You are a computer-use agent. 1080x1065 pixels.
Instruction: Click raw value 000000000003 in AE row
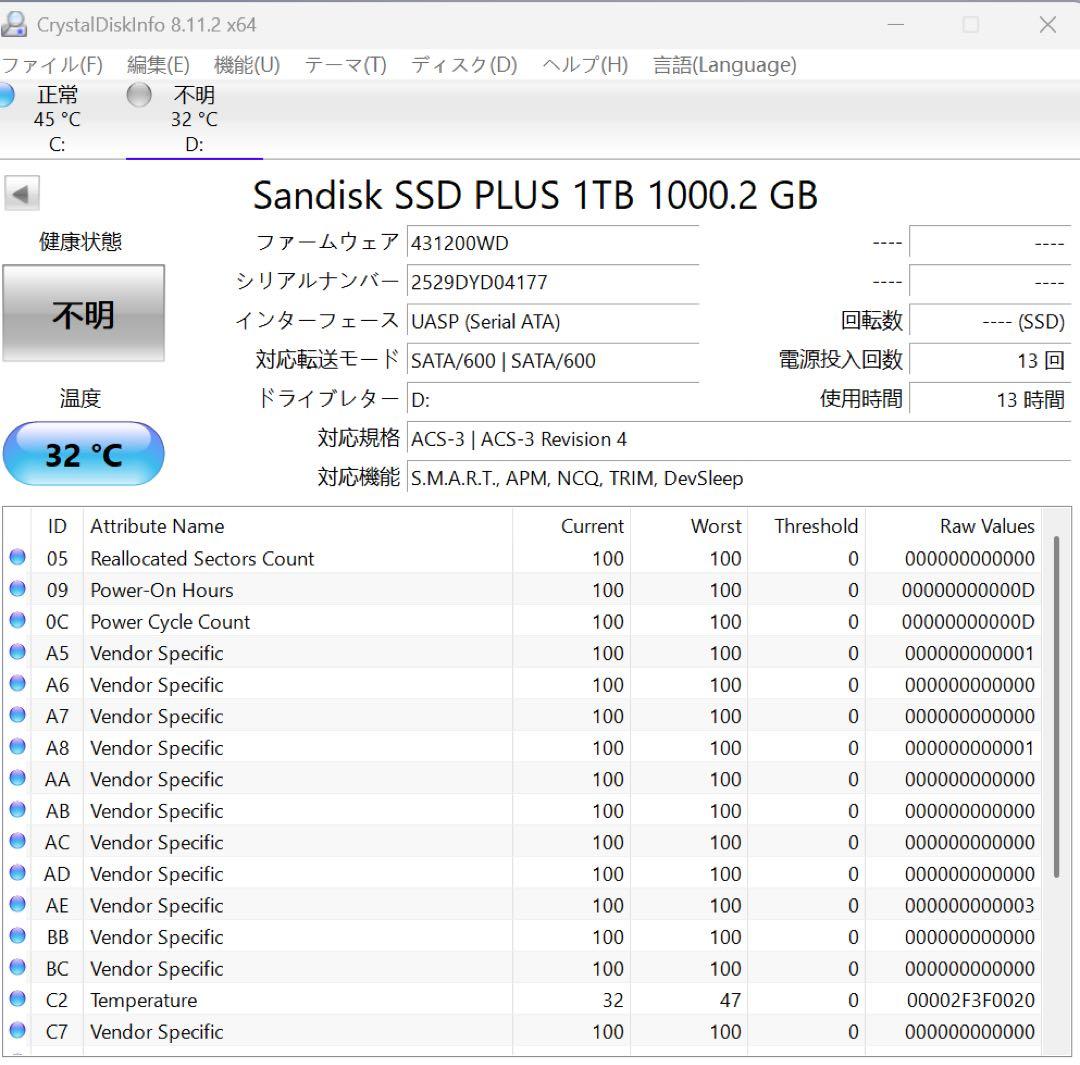[970, 906]
